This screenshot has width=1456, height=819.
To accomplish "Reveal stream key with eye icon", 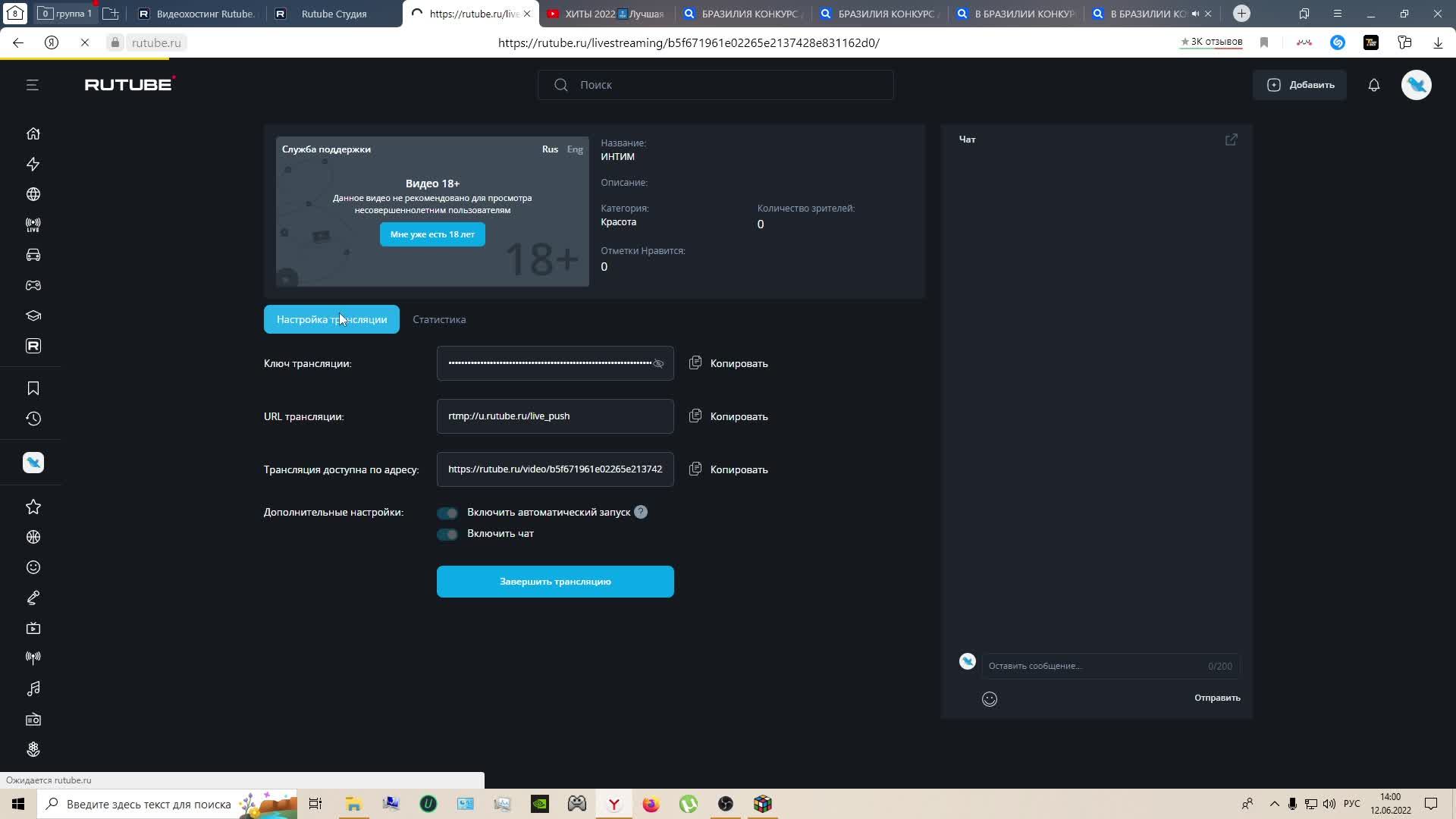I will pyautogui.click(x=658, y=364).
